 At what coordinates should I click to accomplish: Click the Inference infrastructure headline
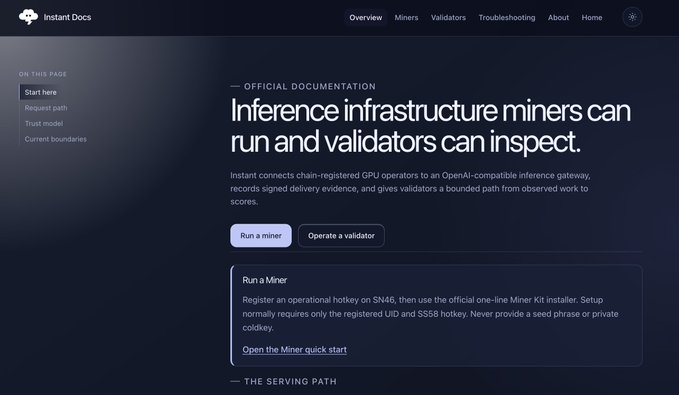[430, 126]
